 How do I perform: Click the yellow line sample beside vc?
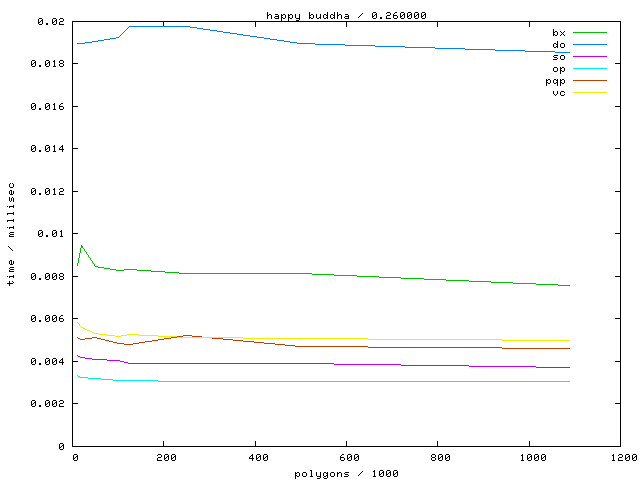pos(589,93)
